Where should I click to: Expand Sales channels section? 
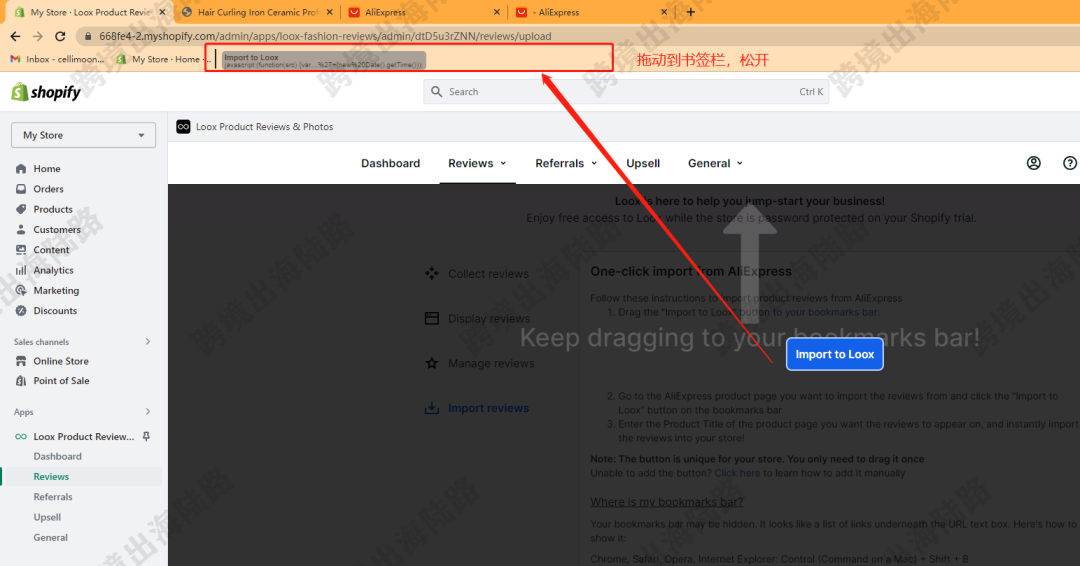[147, 342]
